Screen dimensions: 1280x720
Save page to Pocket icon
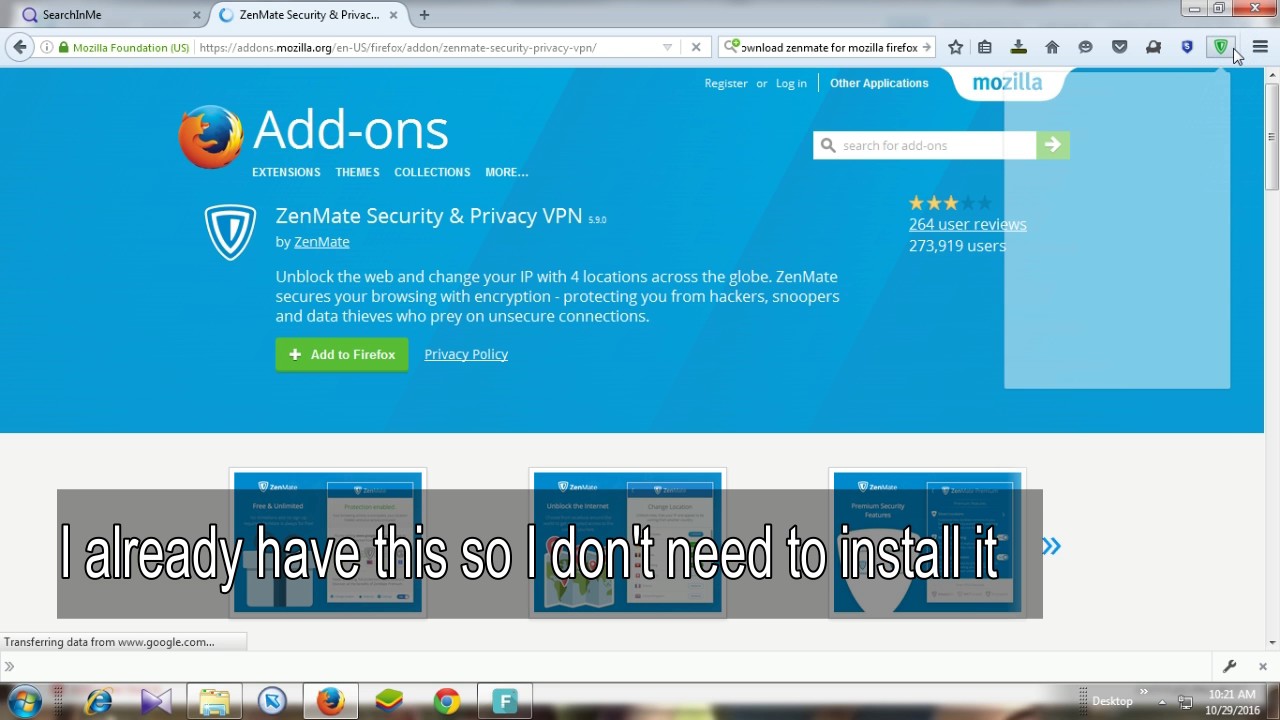click(1119, 47)
